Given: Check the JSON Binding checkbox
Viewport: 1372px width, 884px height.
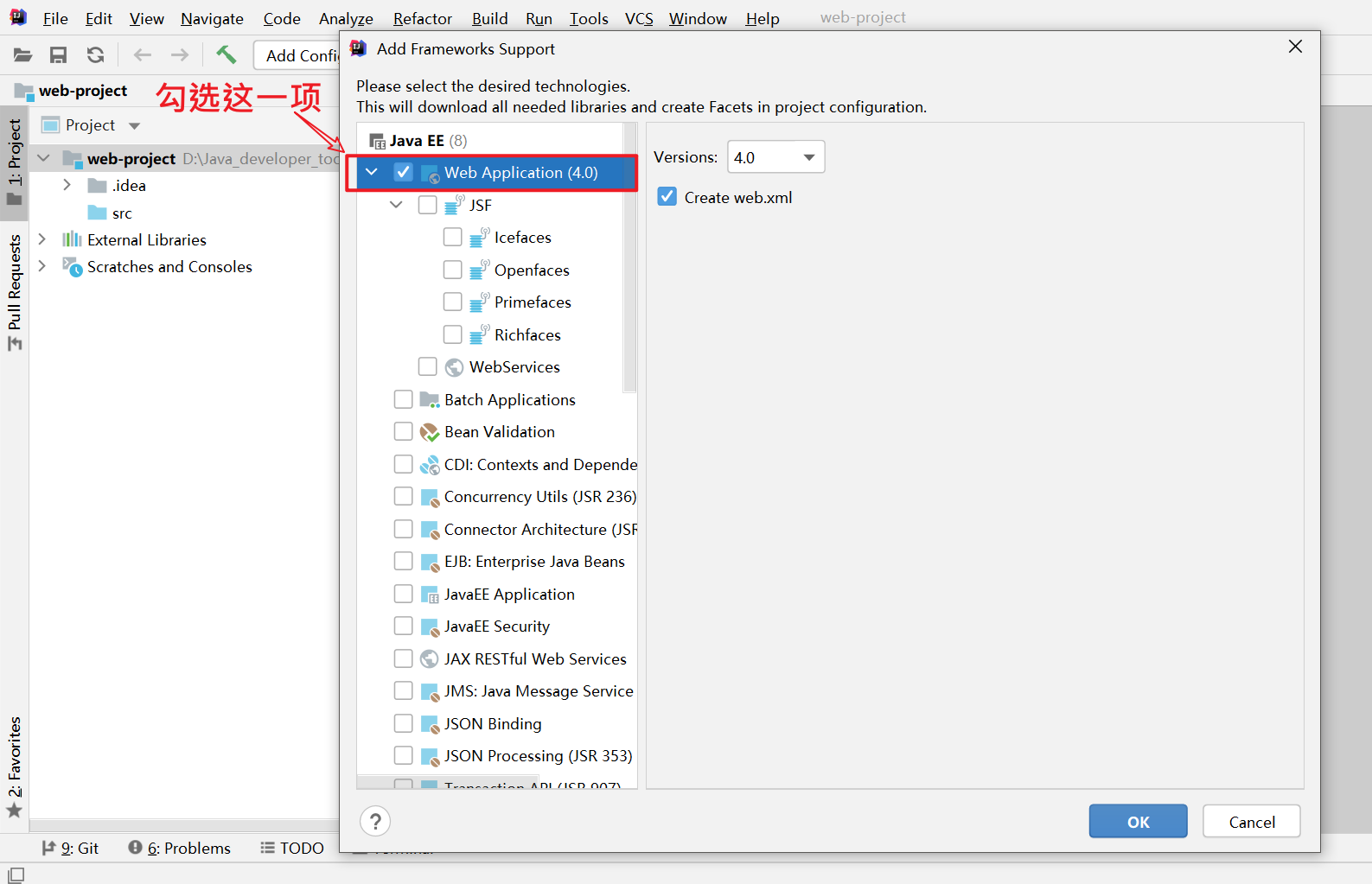Looking at the screenshot, I should (403, 723).
